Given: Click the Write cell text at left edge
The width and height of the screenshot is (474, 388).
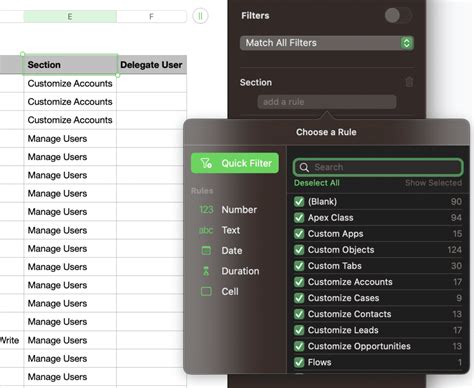Looking at the screenshot, I should tap(9, 340).
